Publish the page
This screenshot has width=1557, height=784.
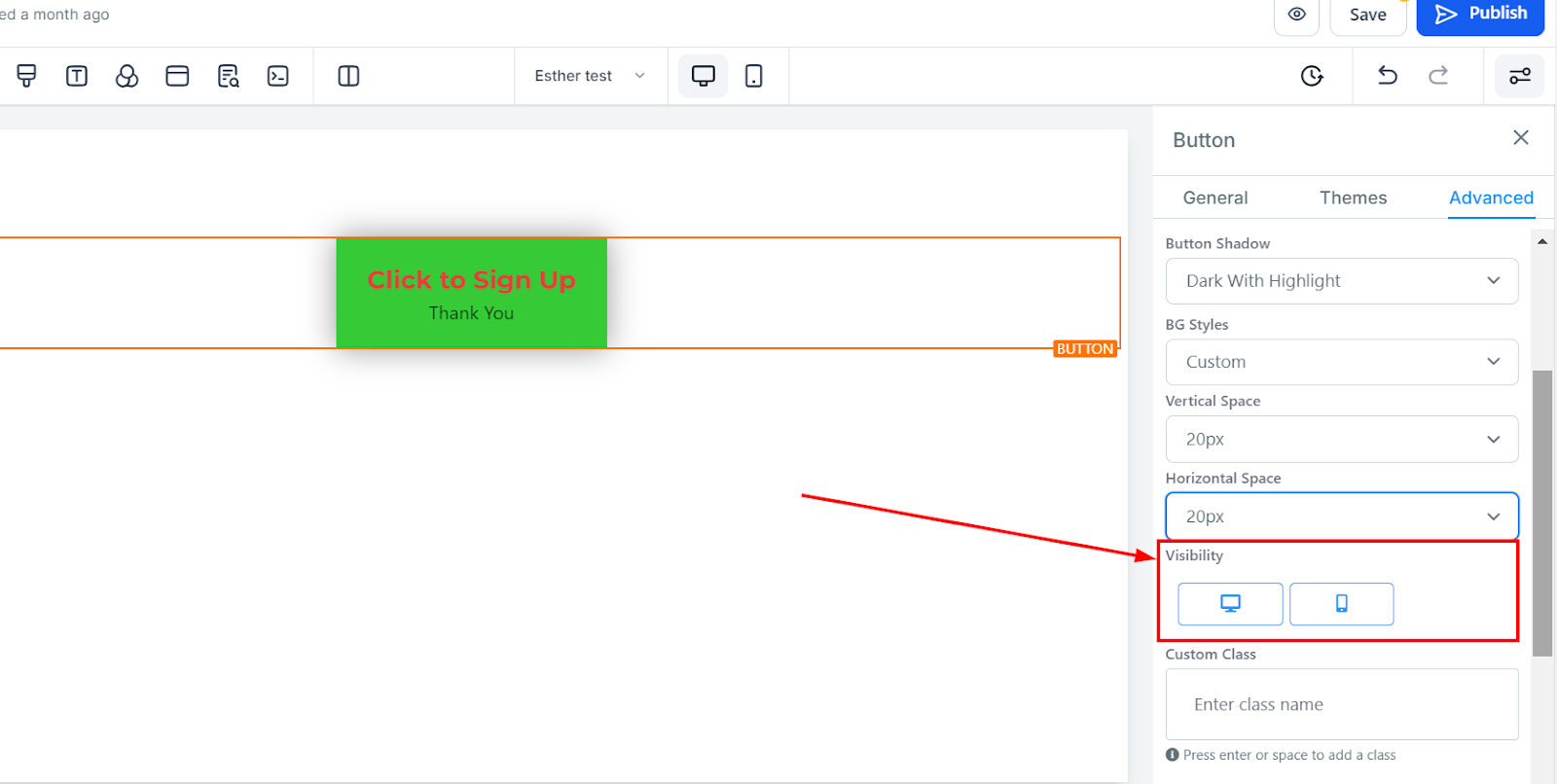tap(1480, 15)
